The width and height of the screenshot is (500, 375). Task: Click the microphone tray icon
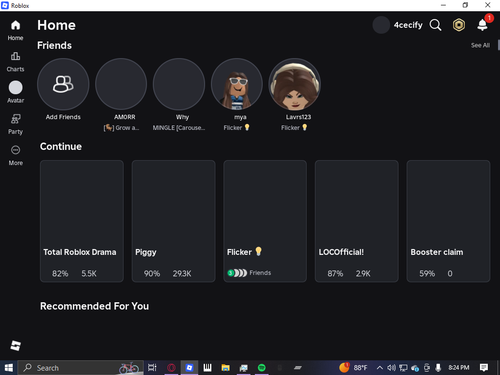tap(438, 368)
